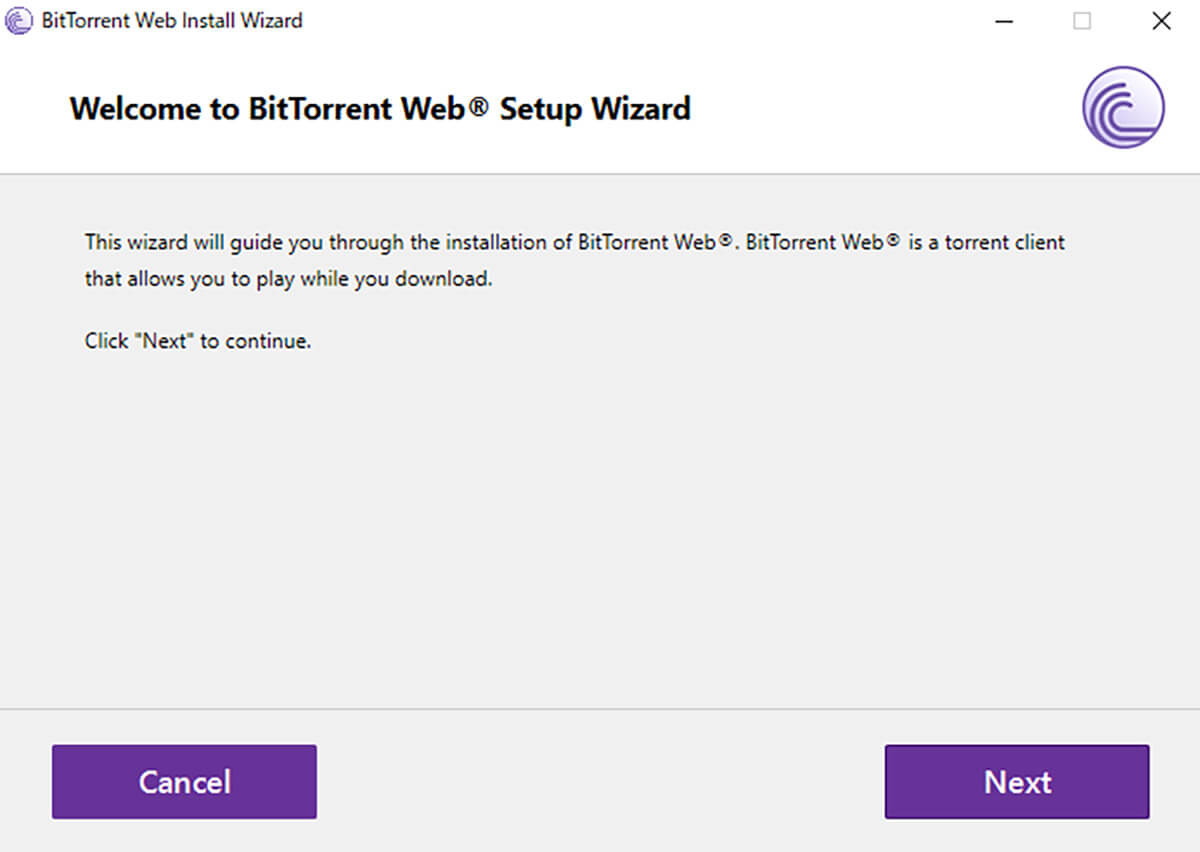
Task: Click the large purple BitTorrent logo
Action: click(x=1123, y=108)
